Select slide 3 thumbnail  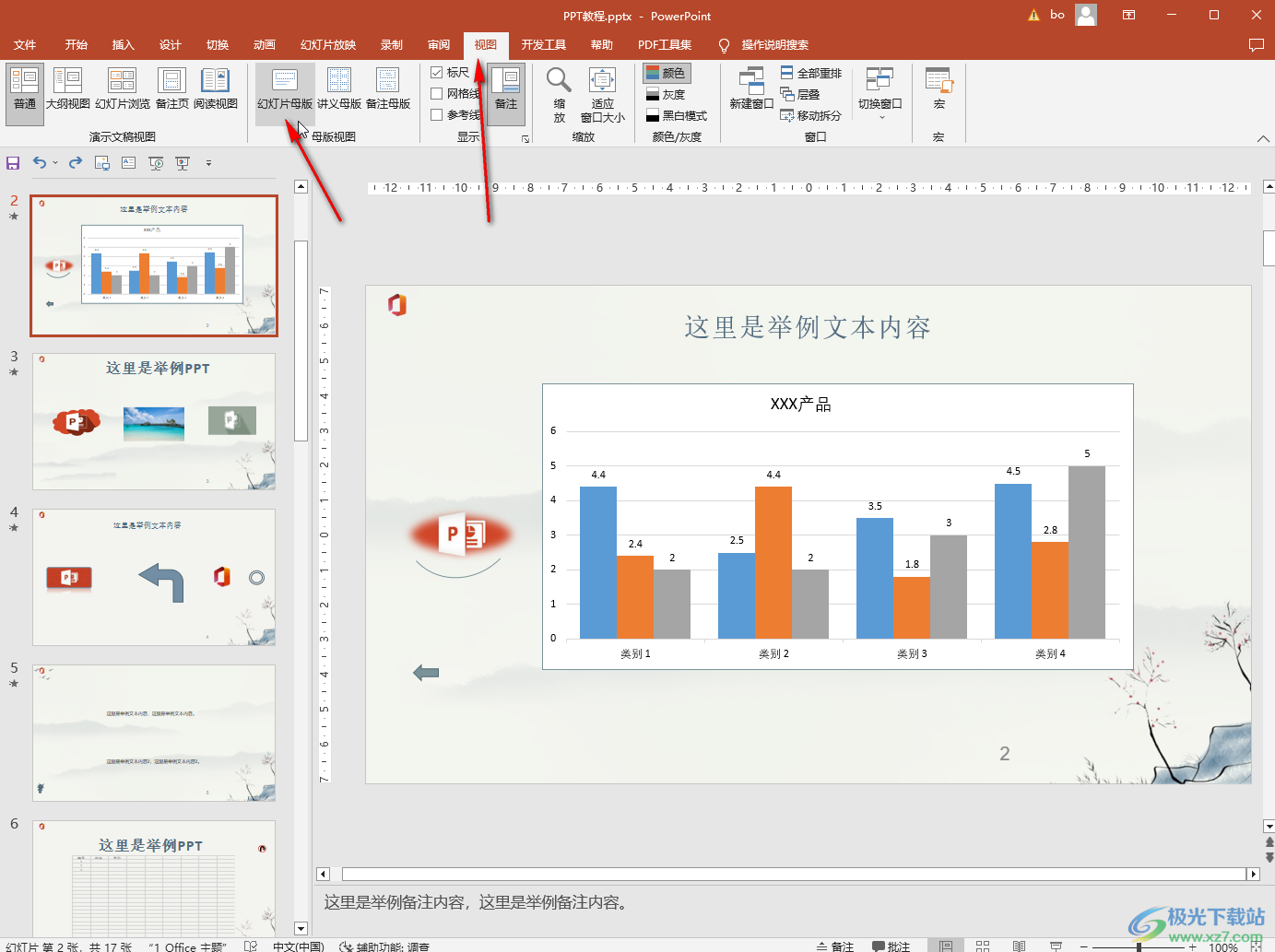tap(154, 421)
